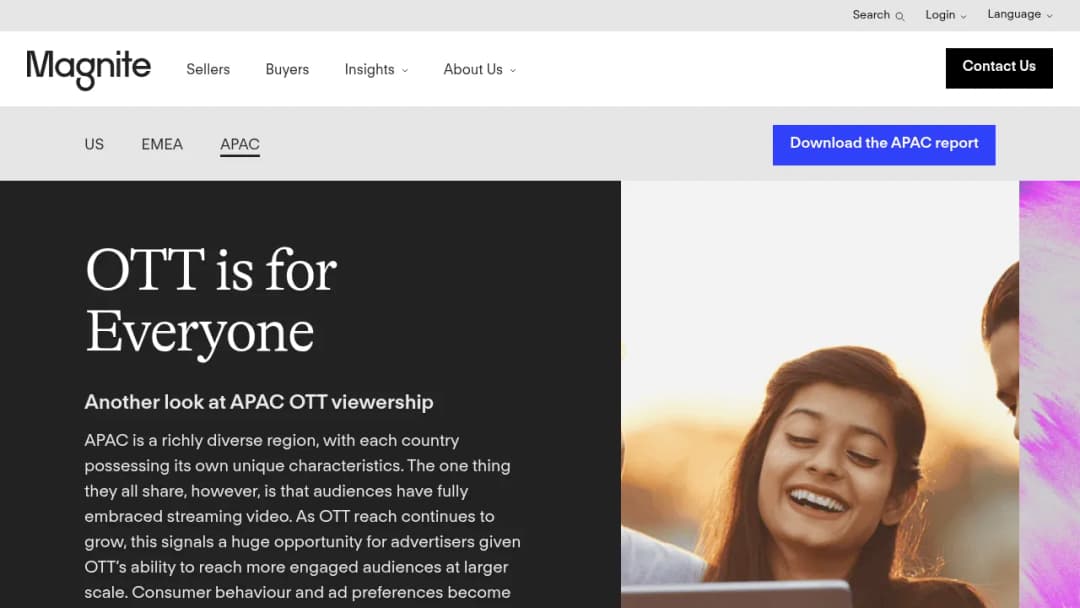Click the Magnite logo
This screenshot has width=1080, height=608.
(88, 69)
